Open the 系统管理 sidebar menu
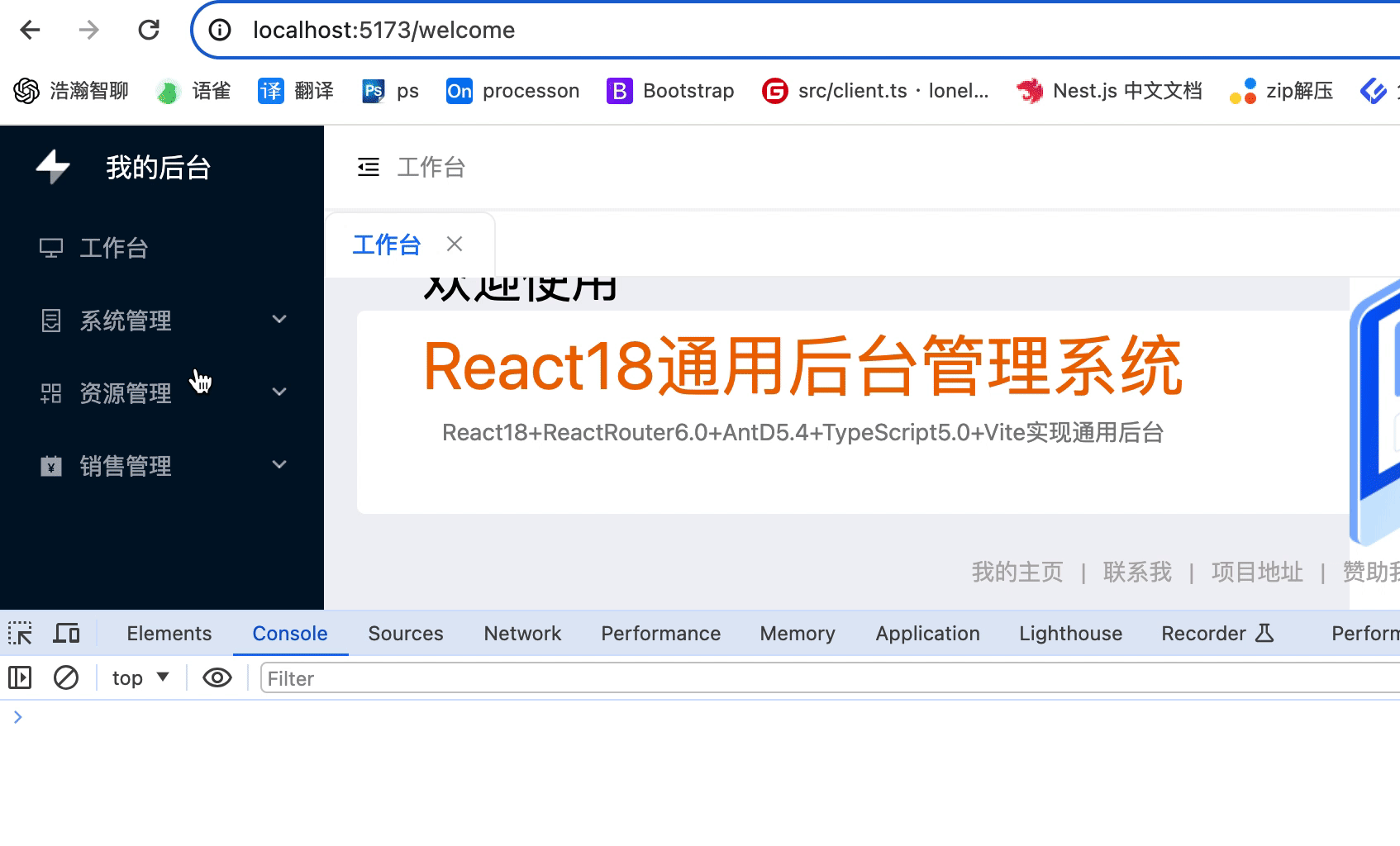This screenshot has width=1400, height=846. click(162, 321)
